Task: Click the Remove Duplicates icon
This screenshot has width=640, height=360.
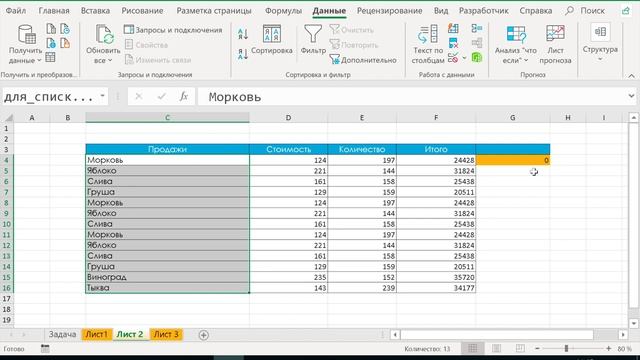Action: click(x=453, y=43)
